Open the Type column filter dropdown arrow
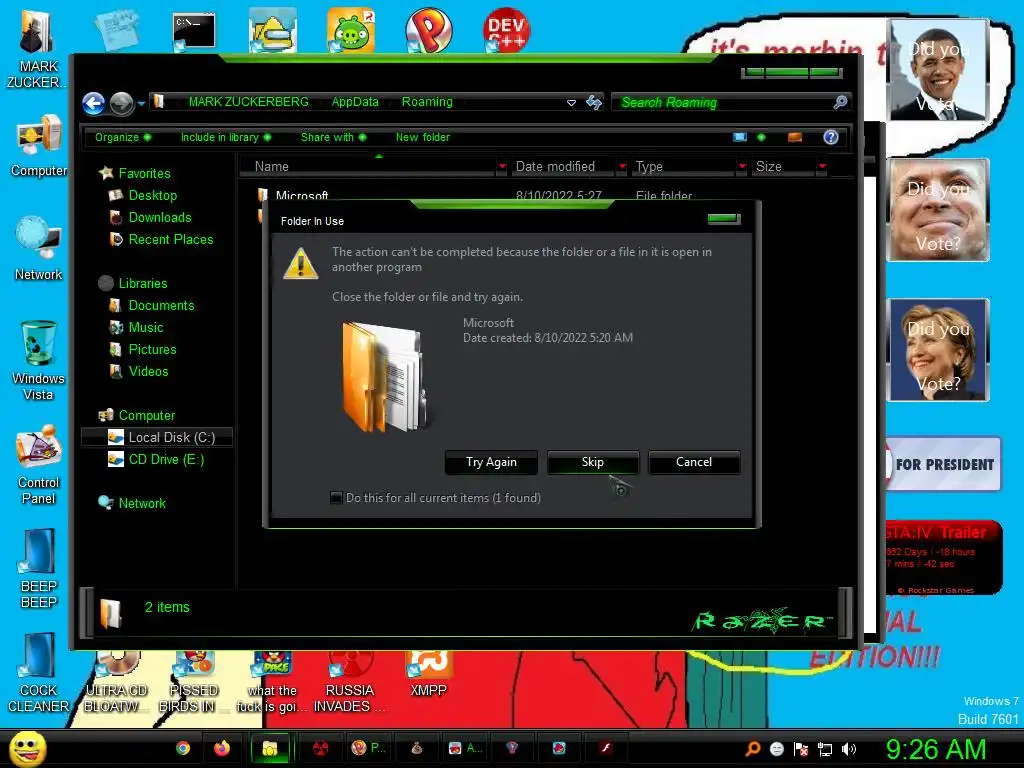This screenshot has width=1024, height=768. (742, 167)
